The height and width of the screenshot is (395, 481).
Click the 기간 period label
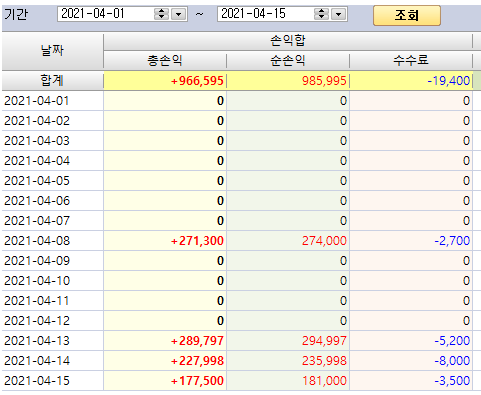16,14
